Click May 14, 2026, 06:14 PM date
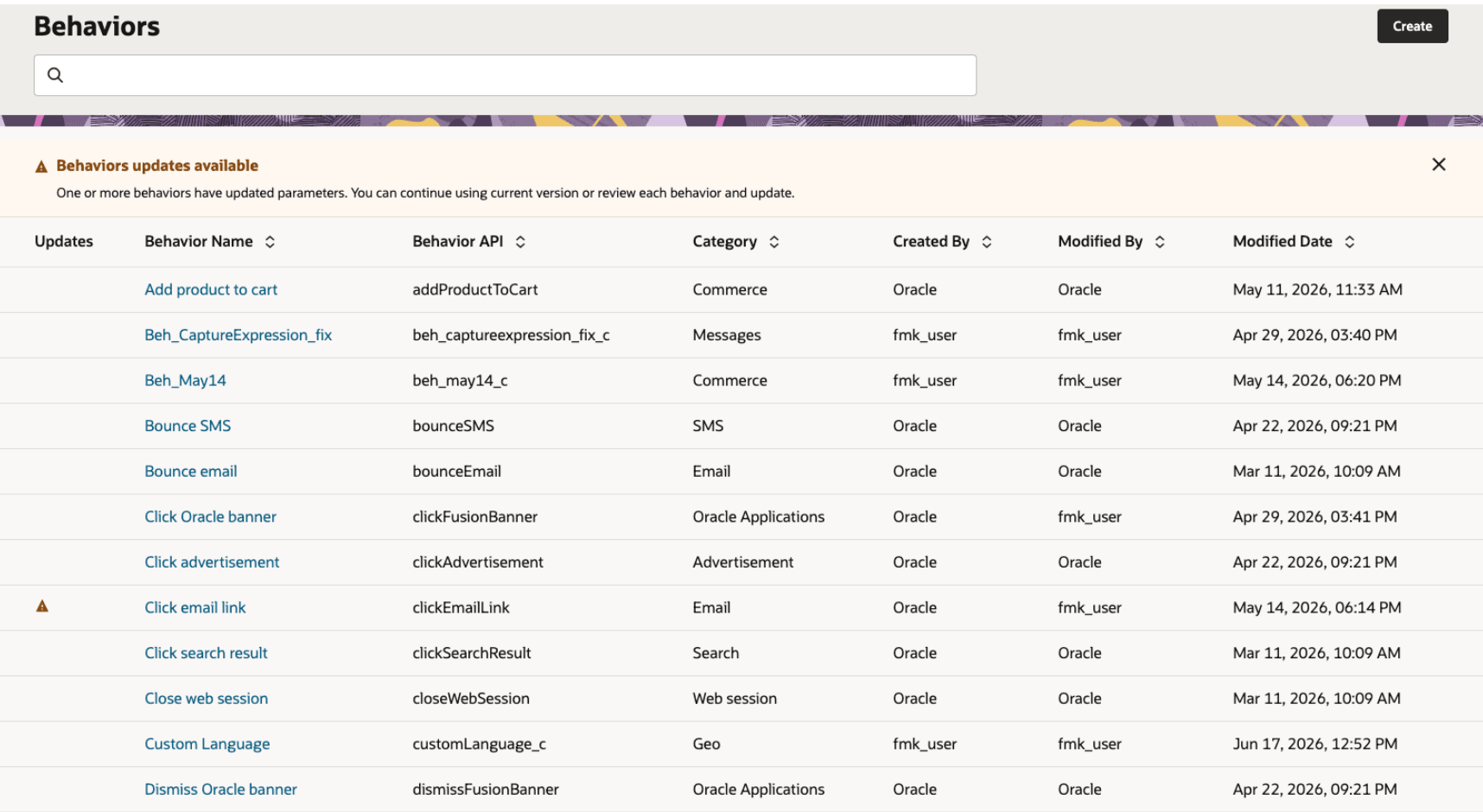The width and height of the screenshot is (1483, 812). (1317, 607)
